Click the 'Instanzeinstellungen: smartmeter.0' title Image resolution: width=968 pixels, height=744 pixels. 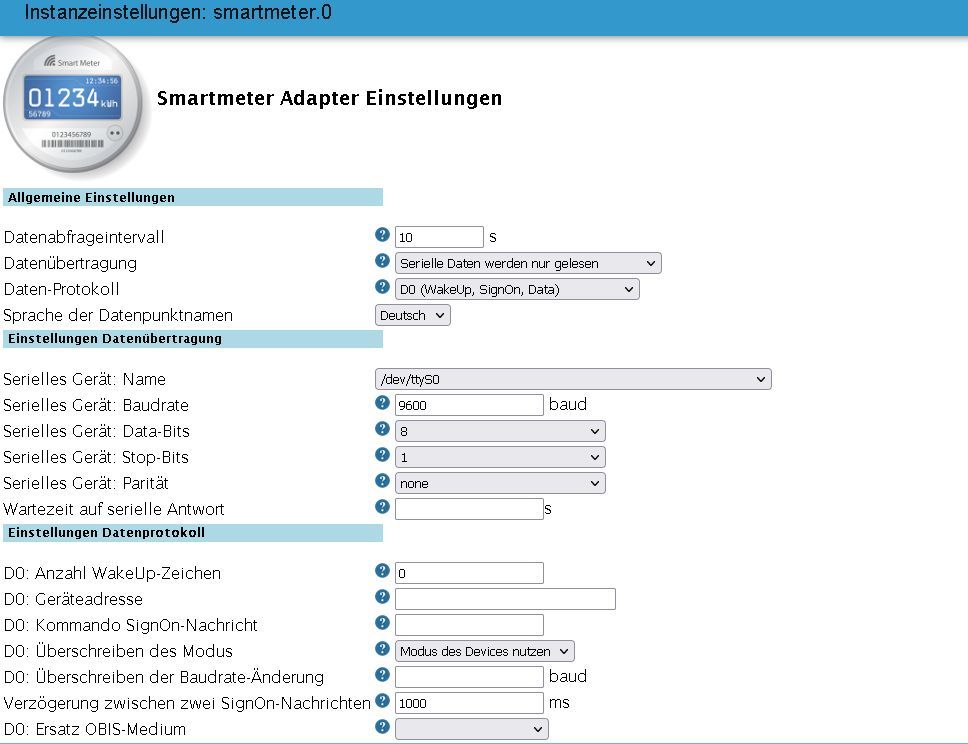coord(178,12)
